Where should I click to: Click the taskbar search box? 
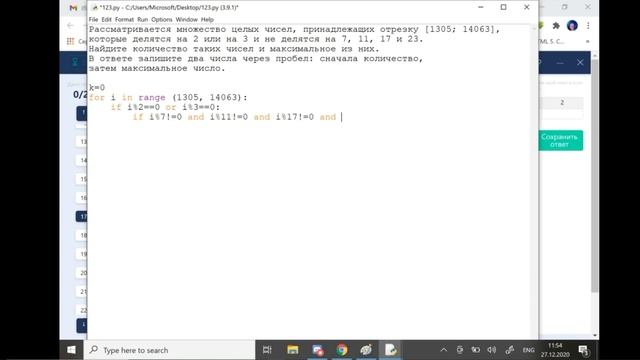[x=170, y=350]
